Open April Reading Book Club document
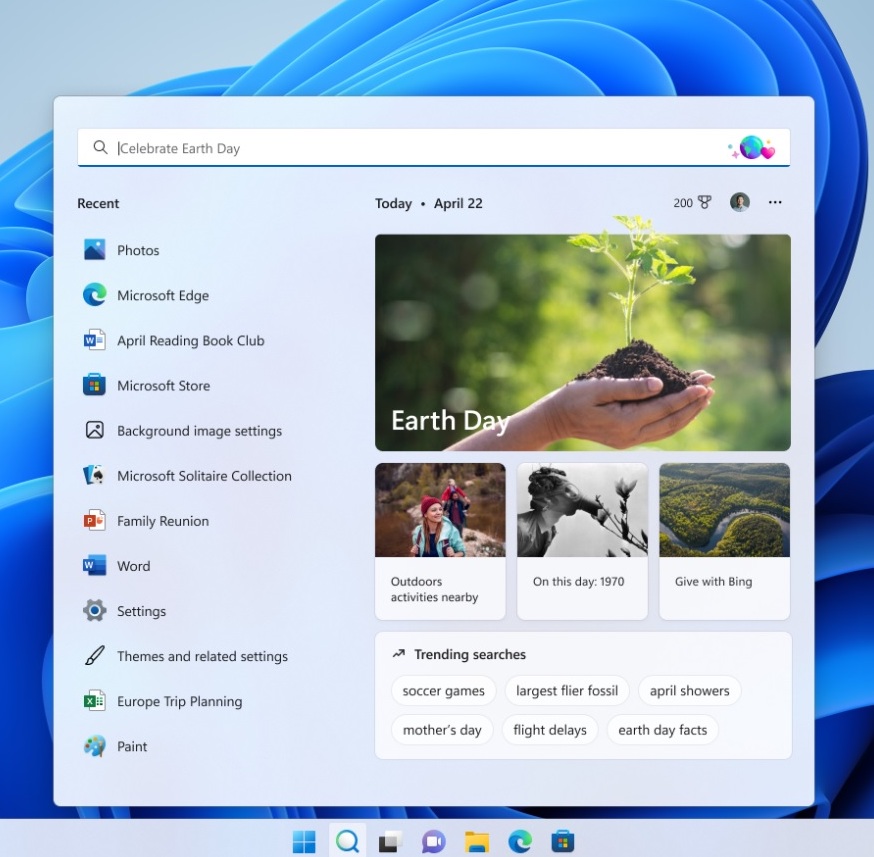Screen dimensions: 874x857 click(x=190, y=340)
